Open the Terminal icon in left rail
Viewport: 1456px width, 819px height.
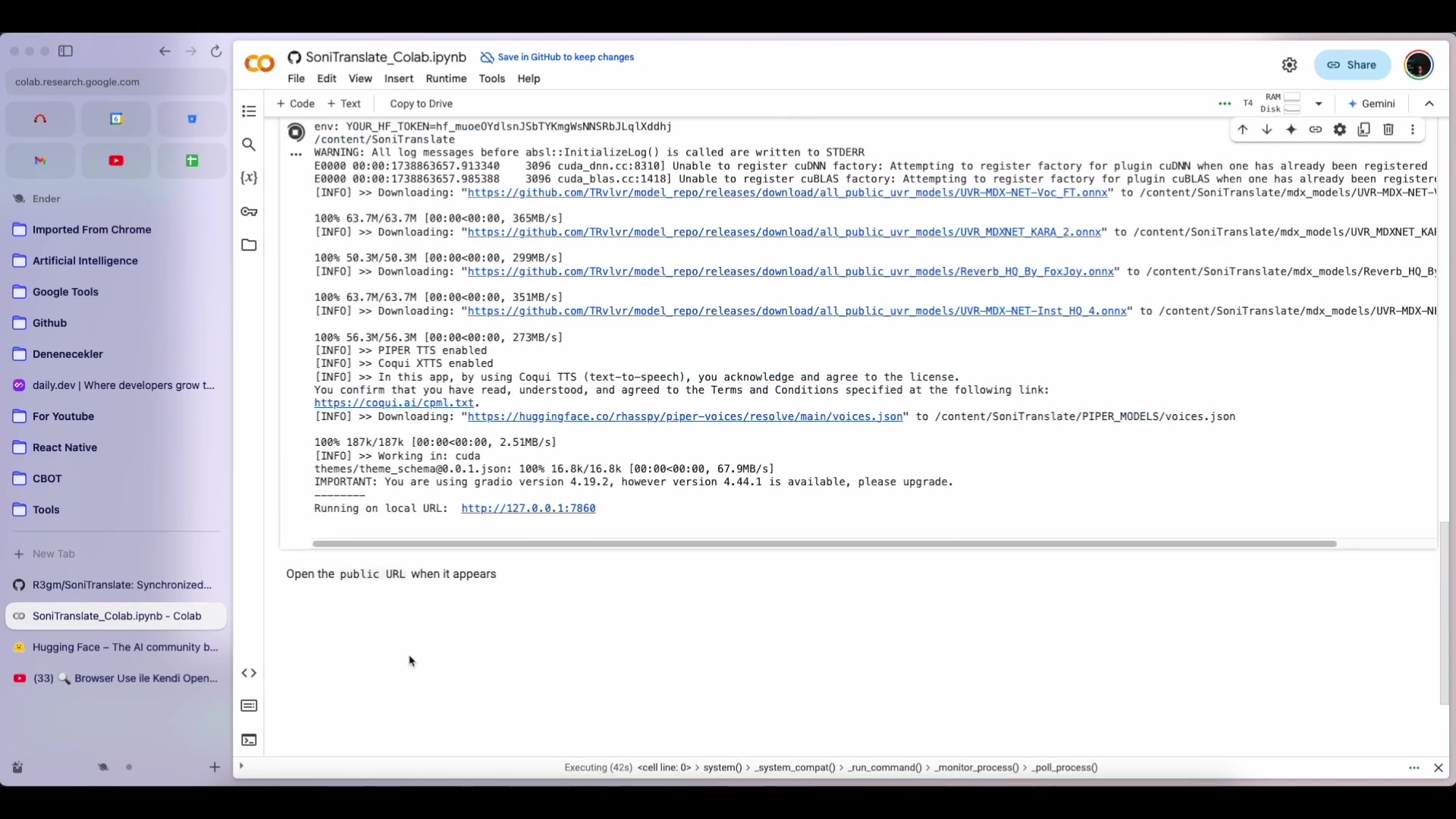[249, 740]
